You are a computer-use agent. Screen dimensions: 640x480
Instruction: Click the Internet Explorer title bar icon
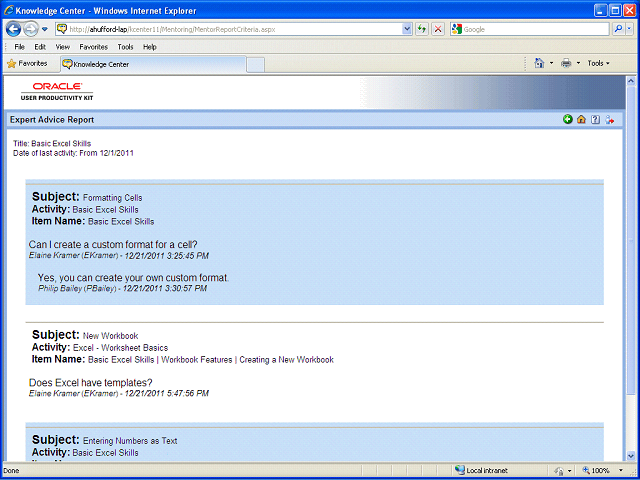[9, 10]
